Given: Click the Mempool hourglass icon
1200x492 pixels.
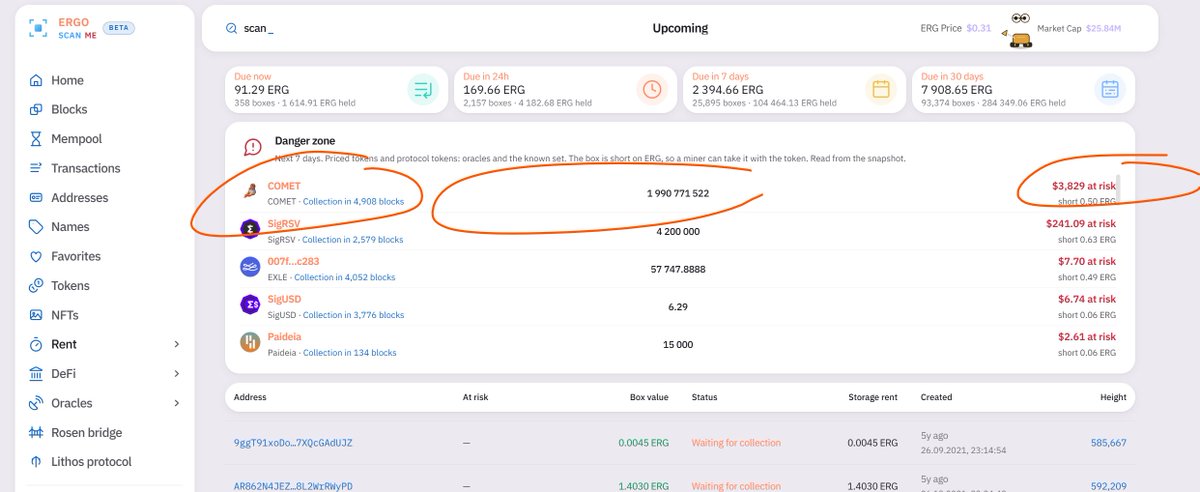Looking at the screenshot, I should click(36, 139).
